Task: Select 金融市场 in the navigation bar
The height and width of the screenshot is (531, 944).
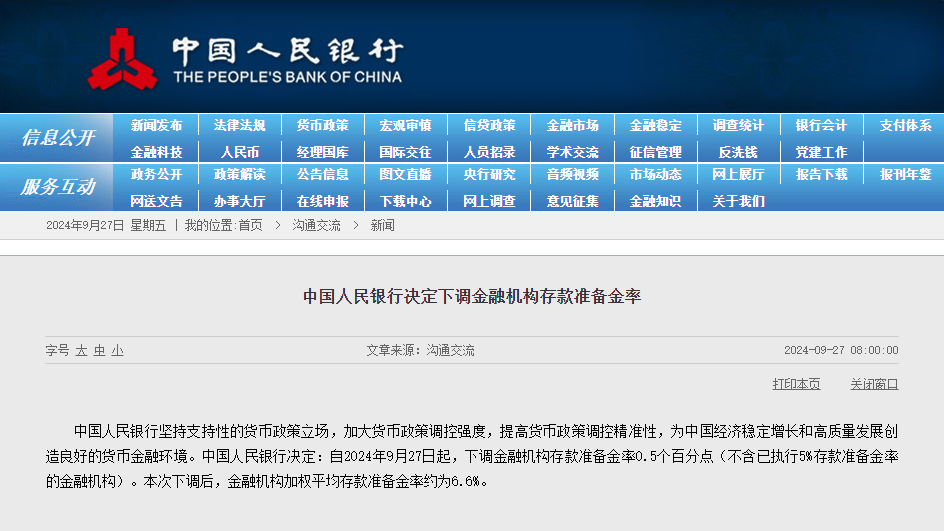Action: coord(572,125)
